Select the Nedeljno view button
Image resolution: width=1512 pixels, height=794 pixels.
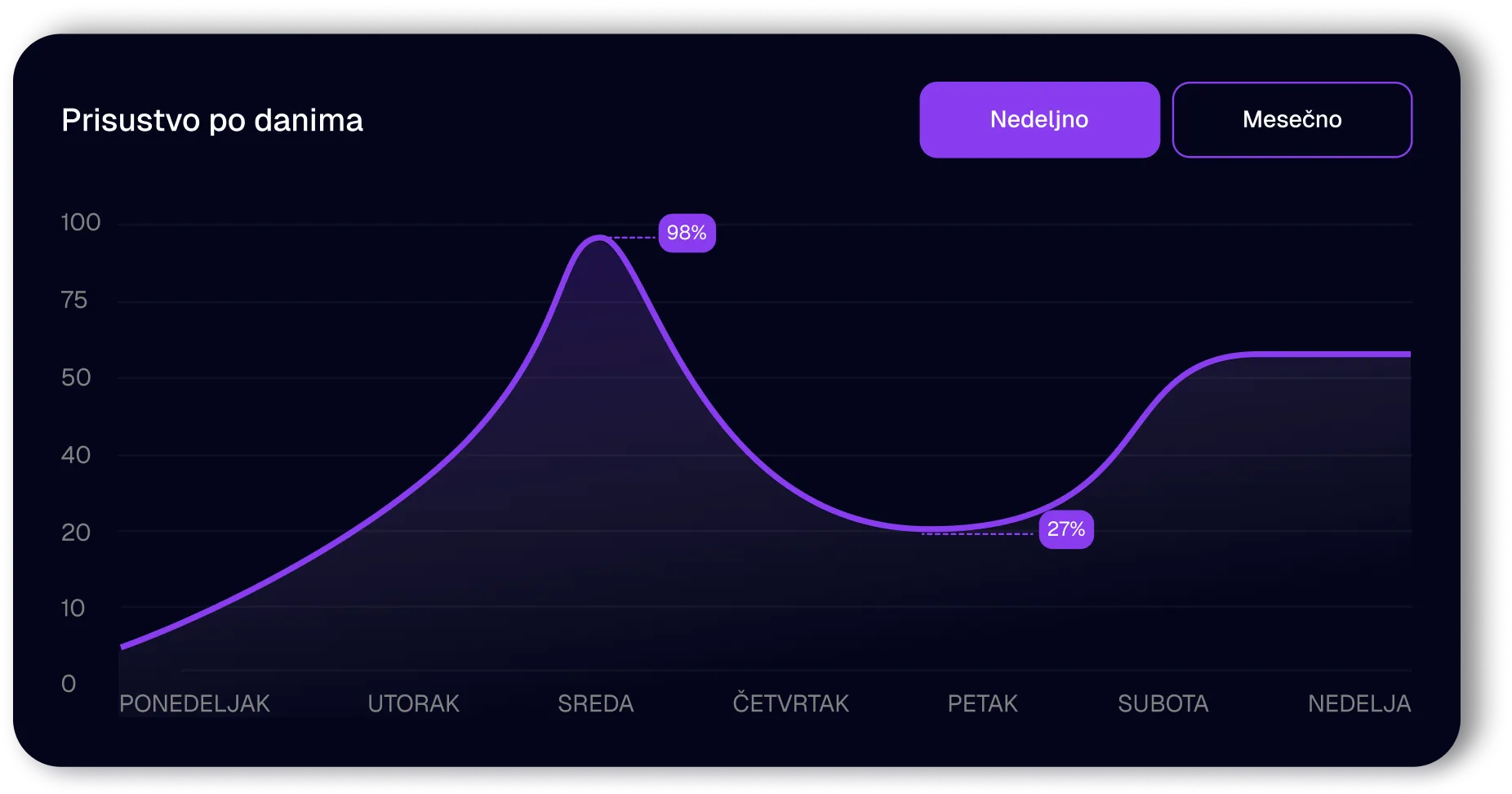pos(1039,119)
